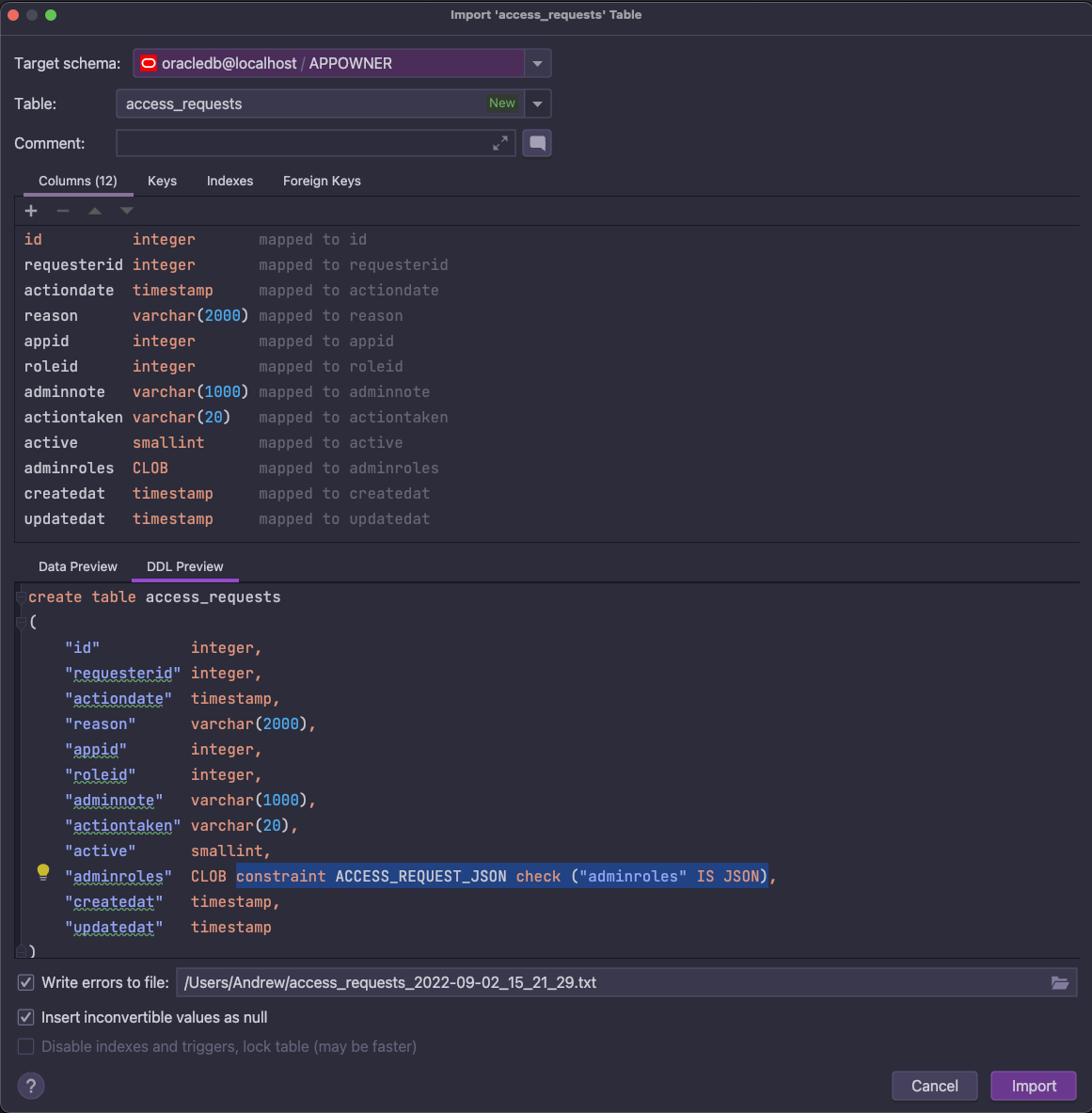Select the actiondate column row

point(546,291)
